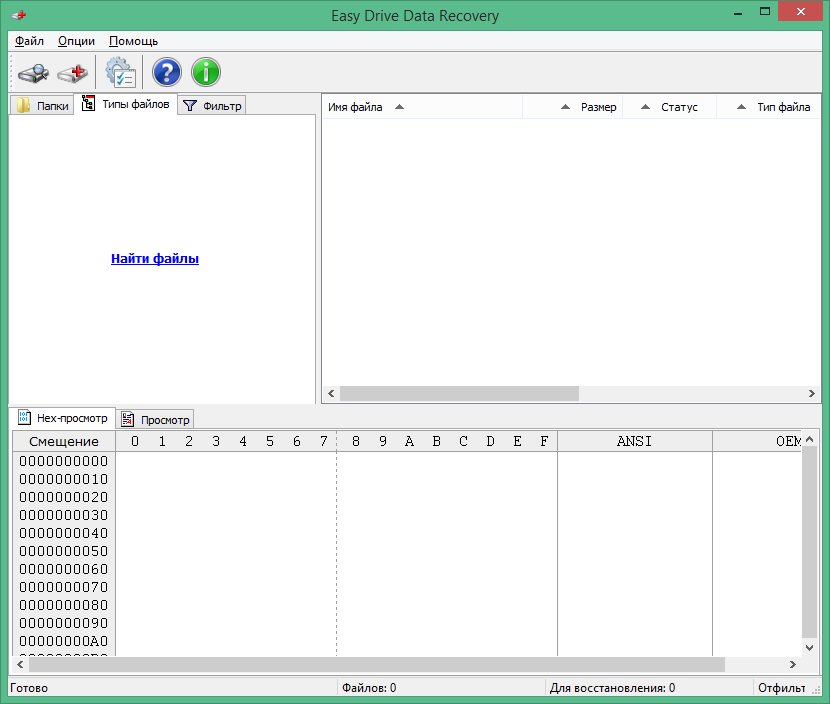Open the Файл menu
The width and height of the screenshot is (830, 704).
click(29, 41)
